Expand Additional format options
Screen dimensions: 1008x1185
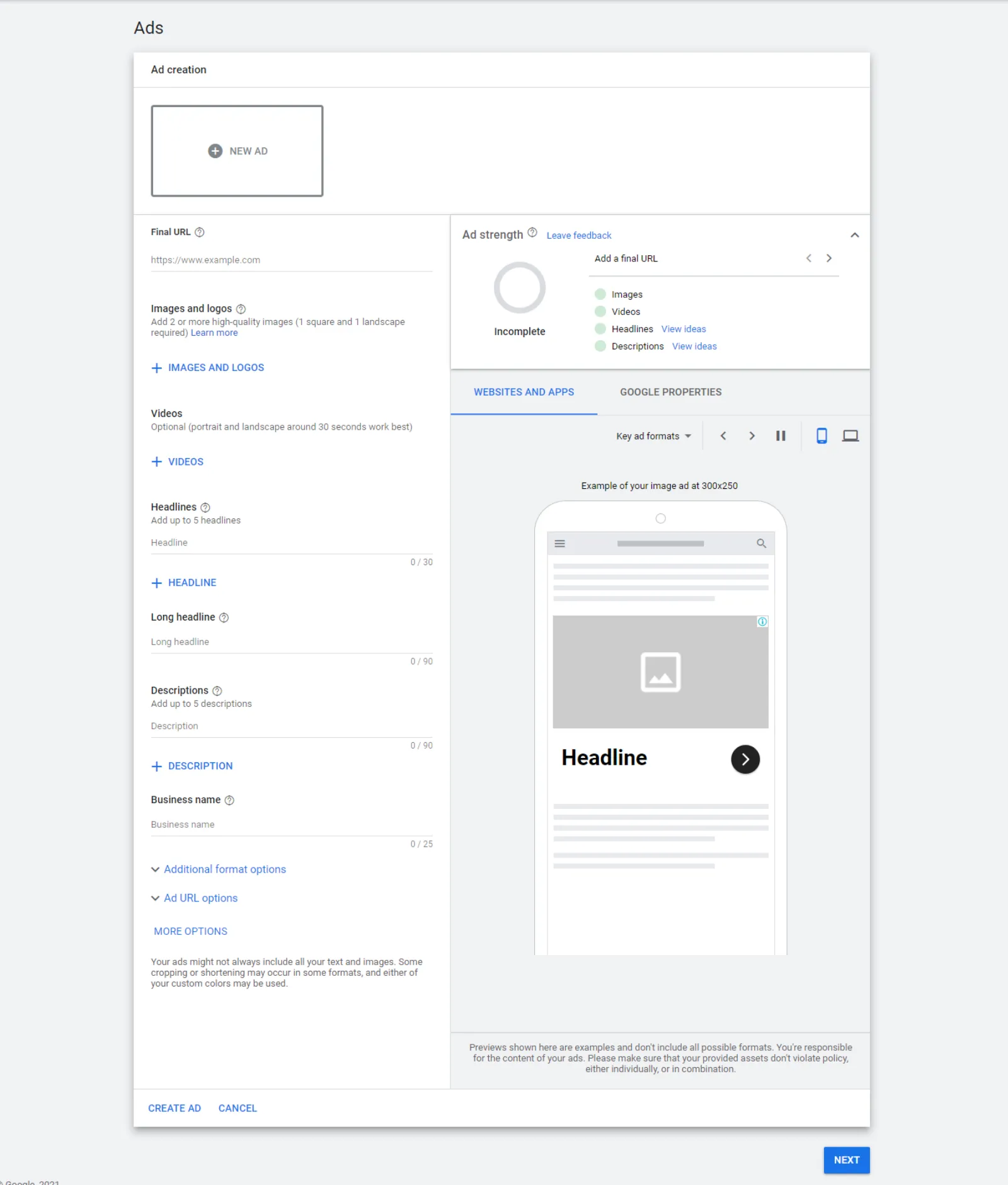click(x=219, y=869)
